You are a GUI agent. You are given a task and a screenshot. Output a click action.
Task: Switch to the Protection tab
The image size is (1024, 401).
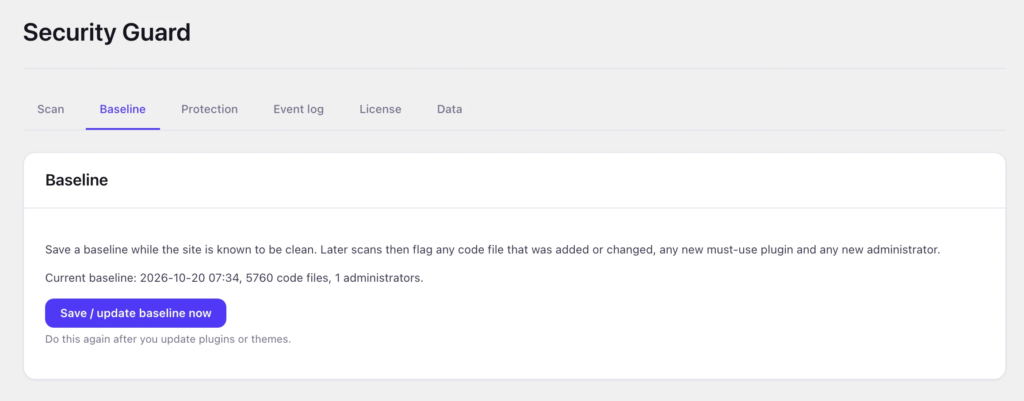coord(210,109)
